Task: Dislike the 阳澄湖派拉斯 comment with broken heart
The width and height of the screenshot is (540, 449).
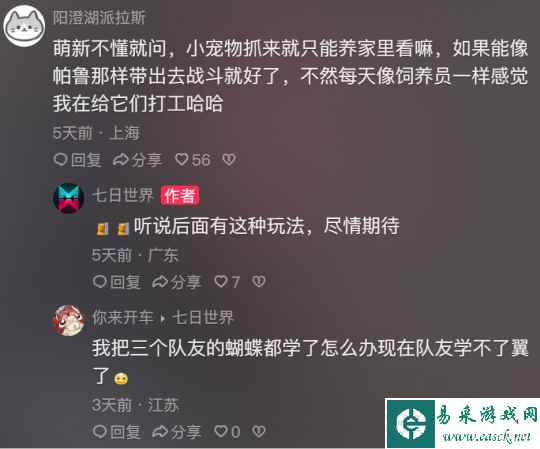Action: (x=229, y=159)
